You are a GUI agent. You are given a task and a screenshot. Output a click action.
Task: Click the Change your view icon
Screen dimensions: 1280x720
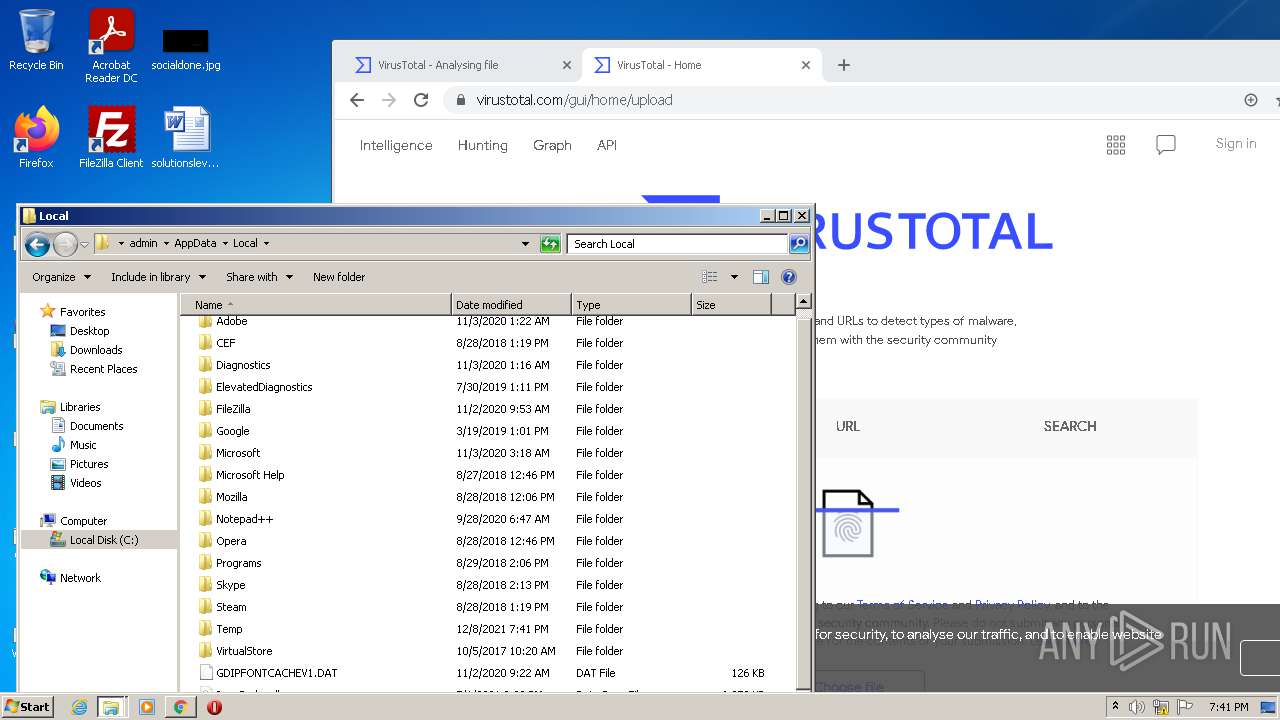(710, 277)
